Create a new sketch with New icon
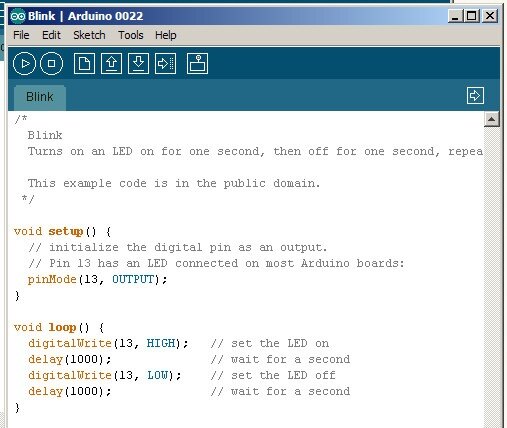The height and width of the screenshot is (428, 507). click(x=84, y=63)
